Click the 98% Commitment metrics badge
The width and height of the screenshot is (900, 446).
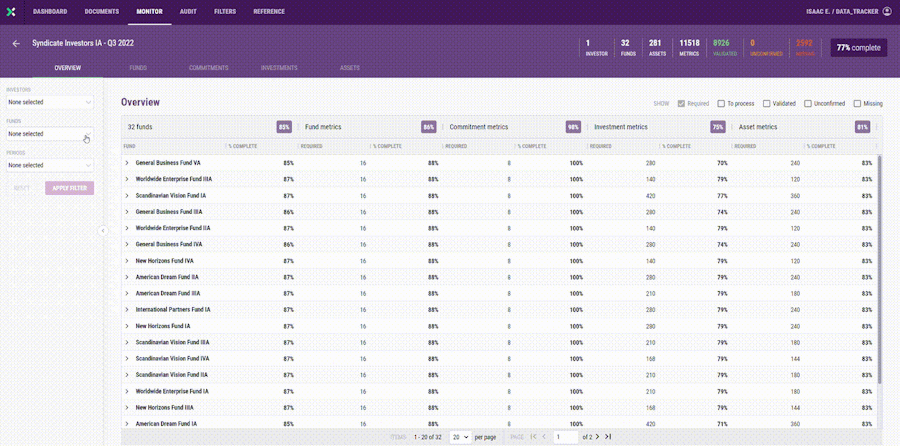573,127
